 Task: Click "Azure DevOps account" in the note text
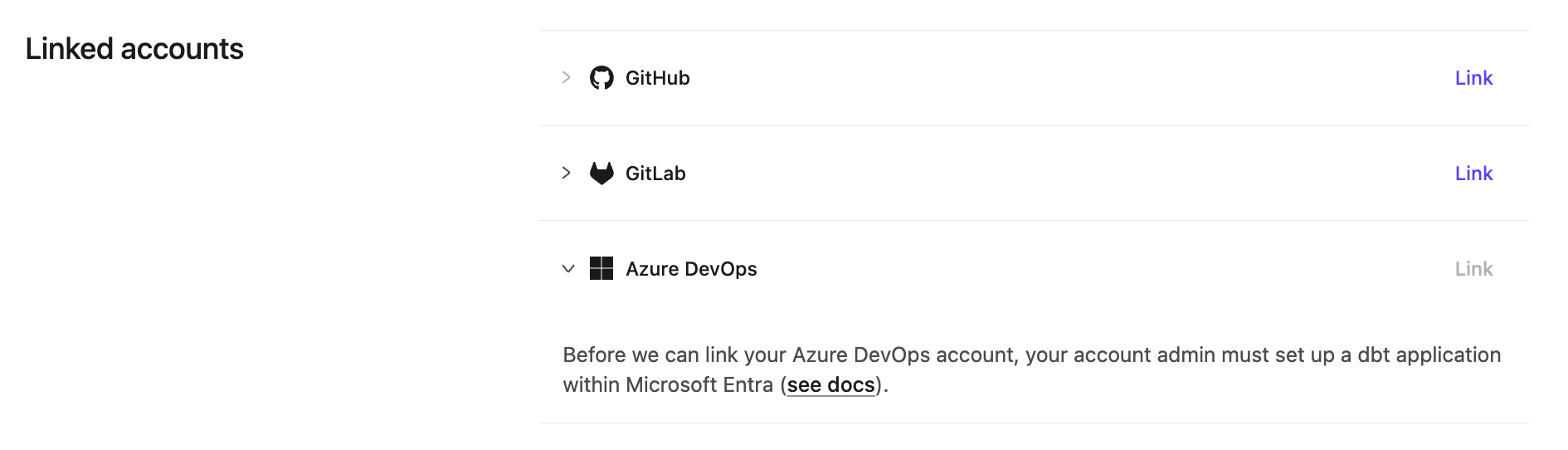tap(903, 355)
